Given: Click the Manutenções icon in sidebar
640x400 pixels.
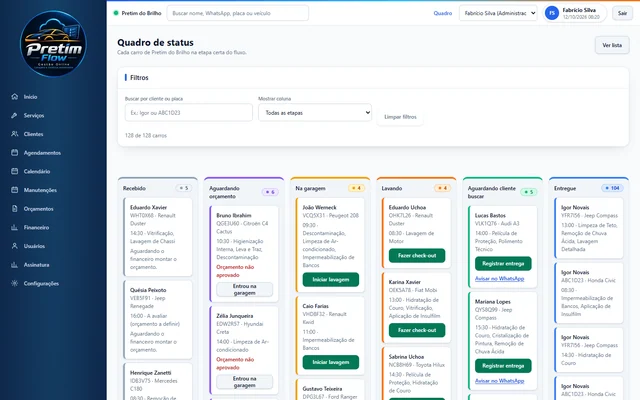Looking at the screenshot, I should click(x=15, y=190).
